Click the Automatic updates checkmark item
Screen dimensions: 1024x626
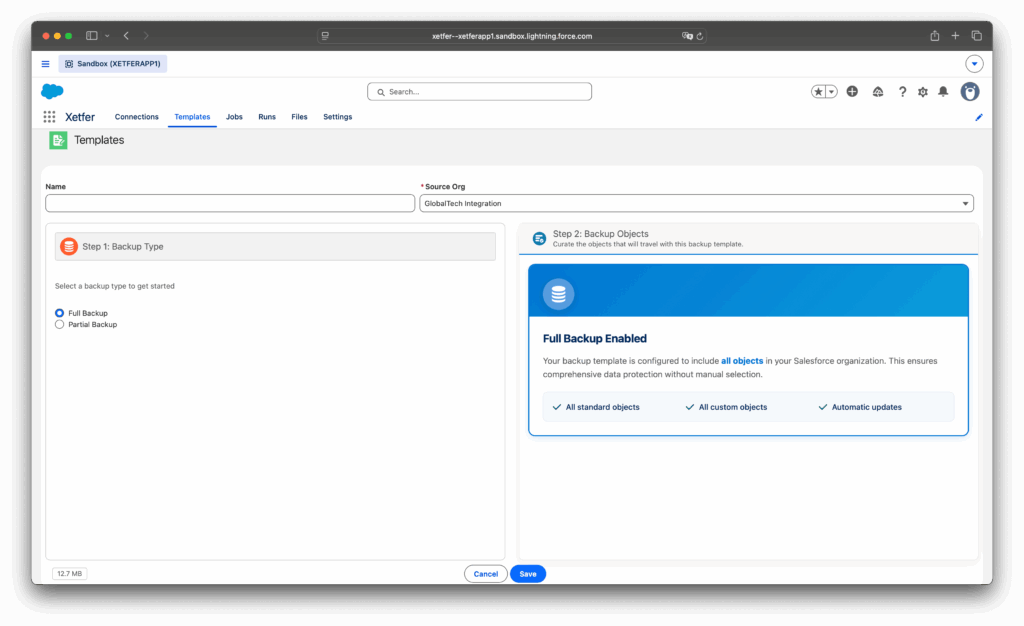[860, 407]
